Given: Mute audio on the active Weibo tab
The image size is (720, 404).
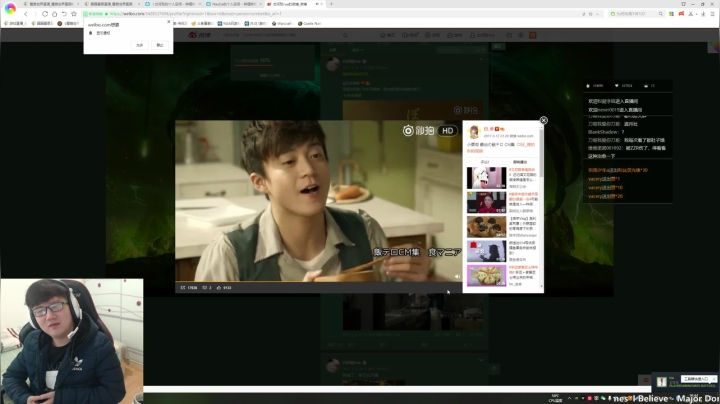Looking at the screenshot, I should pos(316,4).
